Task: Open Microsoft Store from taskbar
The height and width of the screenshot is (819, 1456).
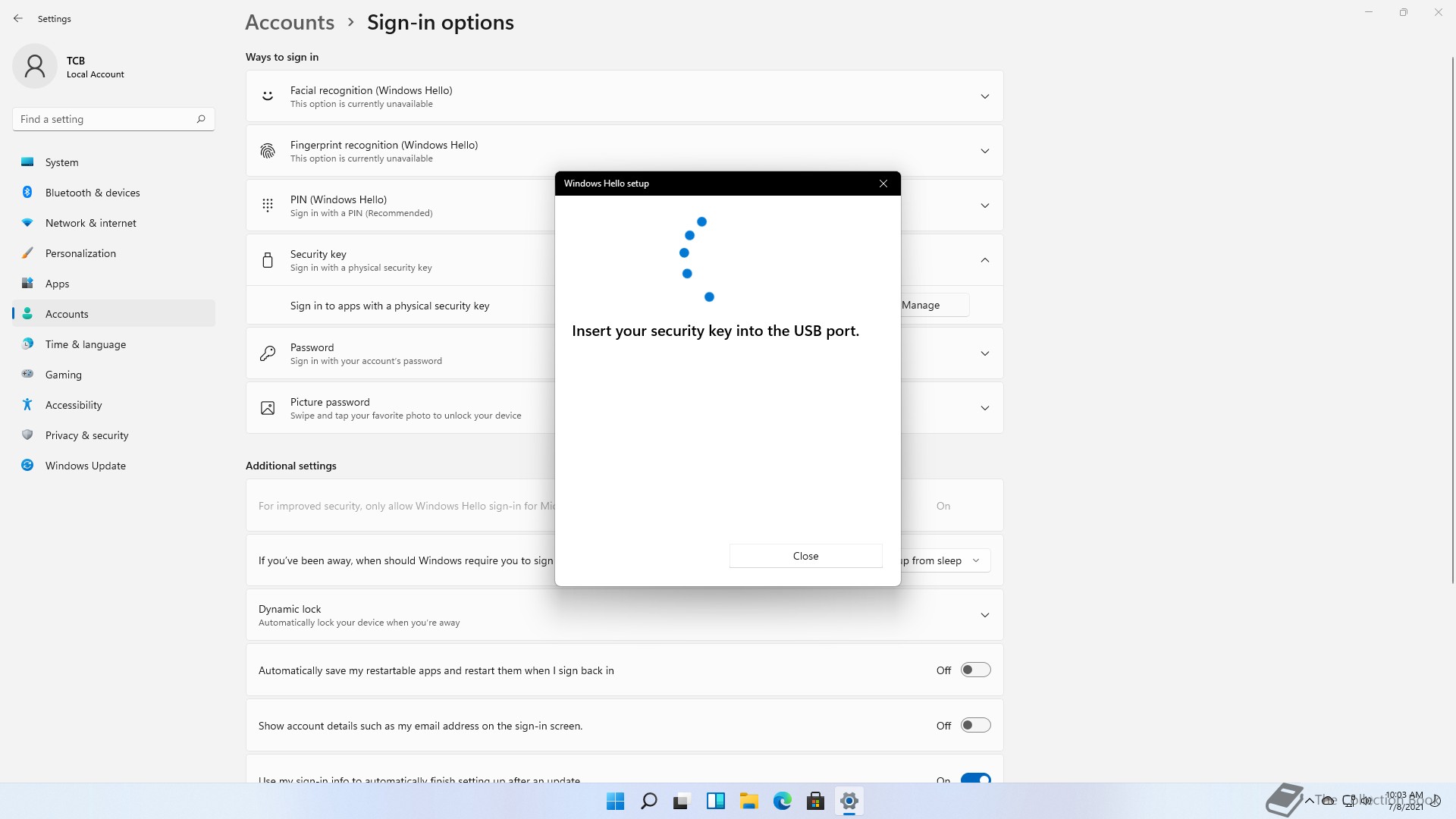Action: point(815,801)
